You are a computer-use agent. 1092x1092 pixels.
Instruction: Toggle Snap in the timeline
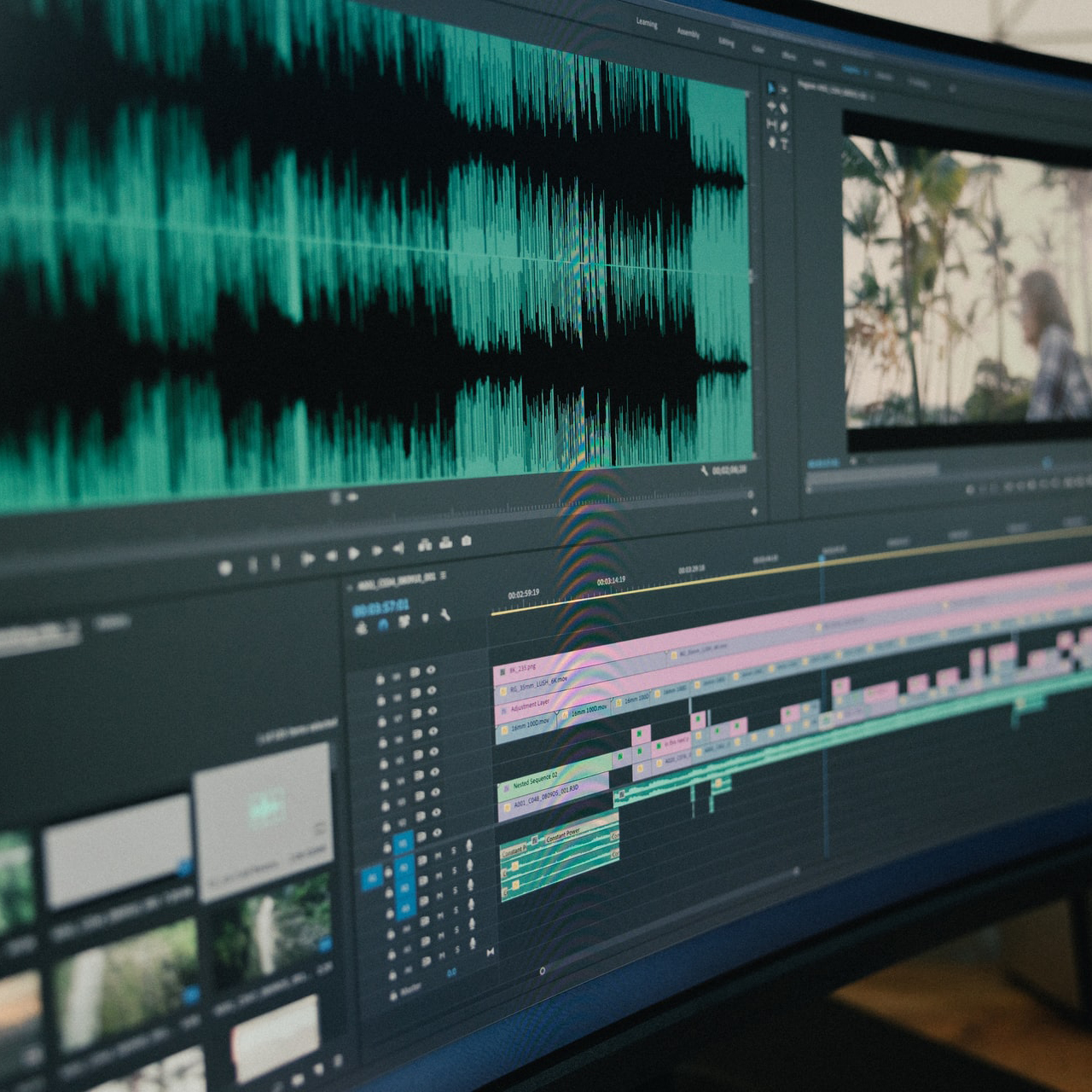[x=383, y=624]
